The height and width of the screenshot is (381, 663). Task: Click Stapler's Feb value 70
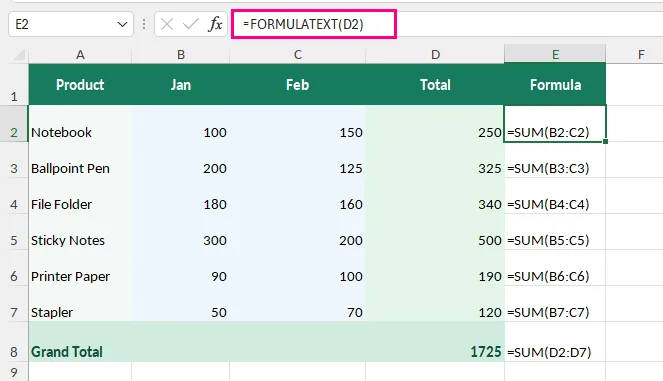(x=298, y=304)
